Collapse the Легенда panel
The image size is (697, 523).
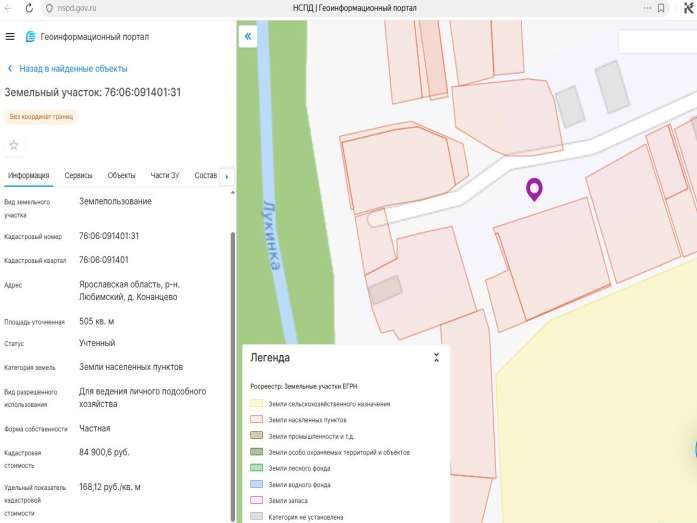(436, 357)
